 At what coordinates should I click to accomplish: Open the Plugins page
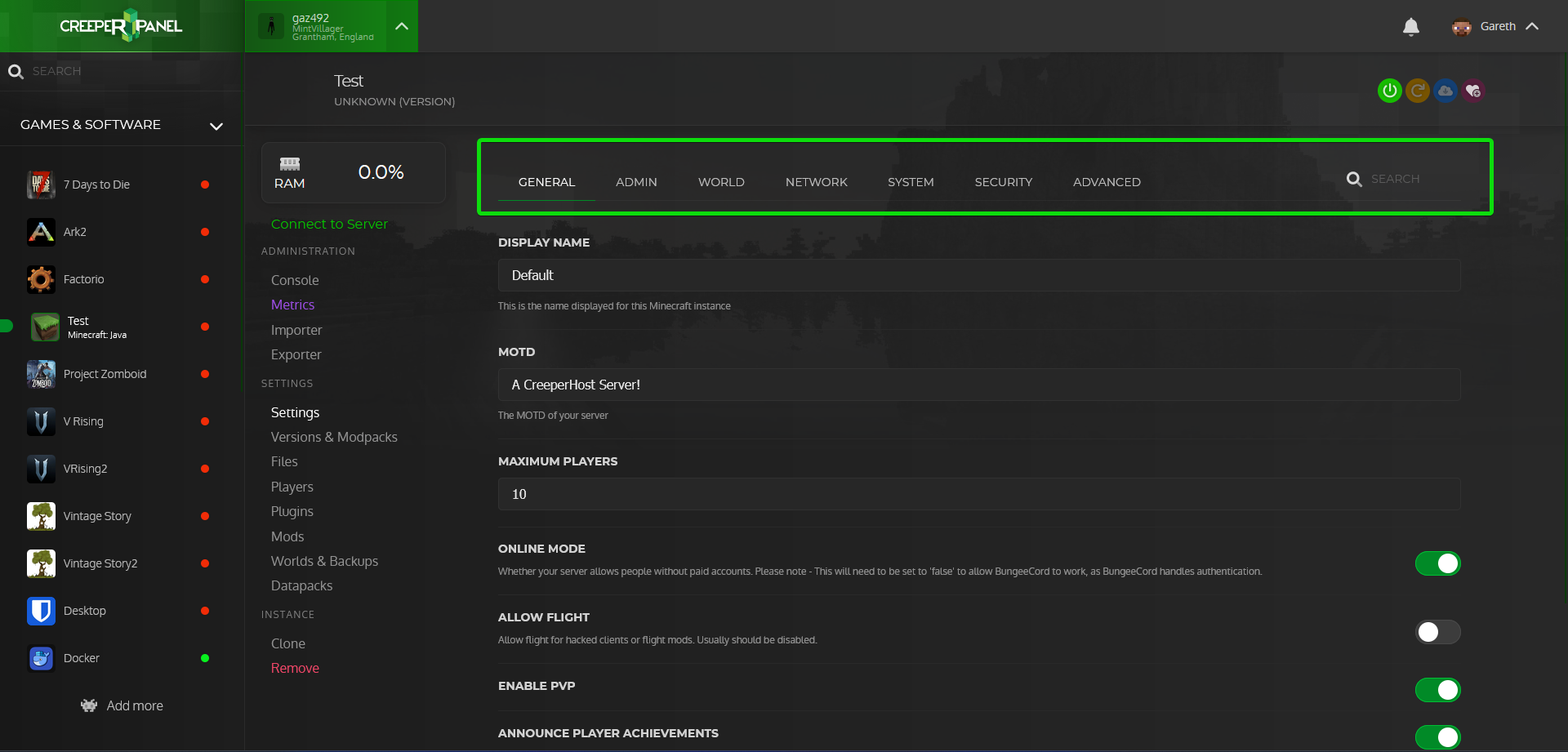point(292,511)
